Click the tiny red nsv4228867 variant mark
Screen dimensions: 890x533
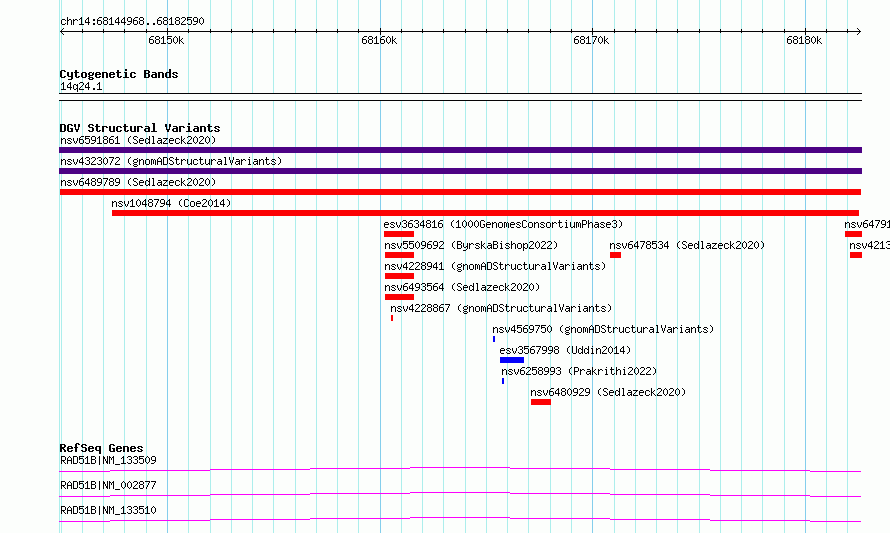click(x=392, y=318)
